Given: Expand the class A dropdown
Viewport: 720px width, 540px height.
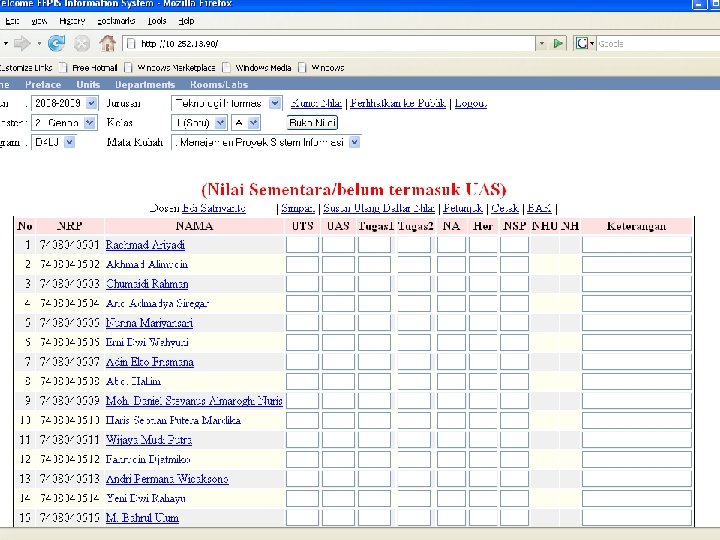Looking at the screenshot, I should pos(253,123).
